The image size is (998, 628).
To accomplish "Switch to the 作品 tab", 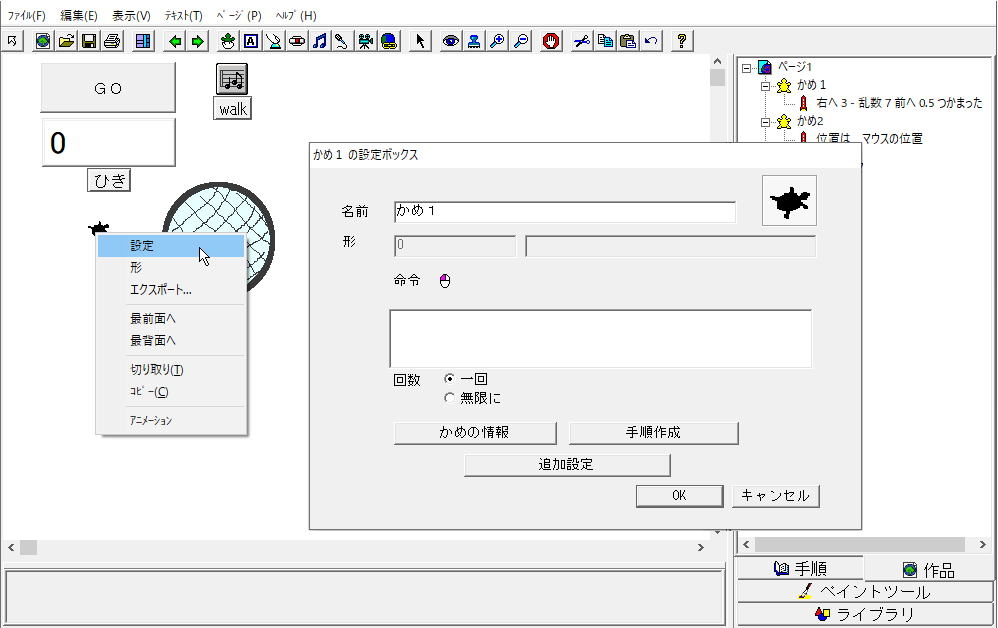I will pos(929,569).
